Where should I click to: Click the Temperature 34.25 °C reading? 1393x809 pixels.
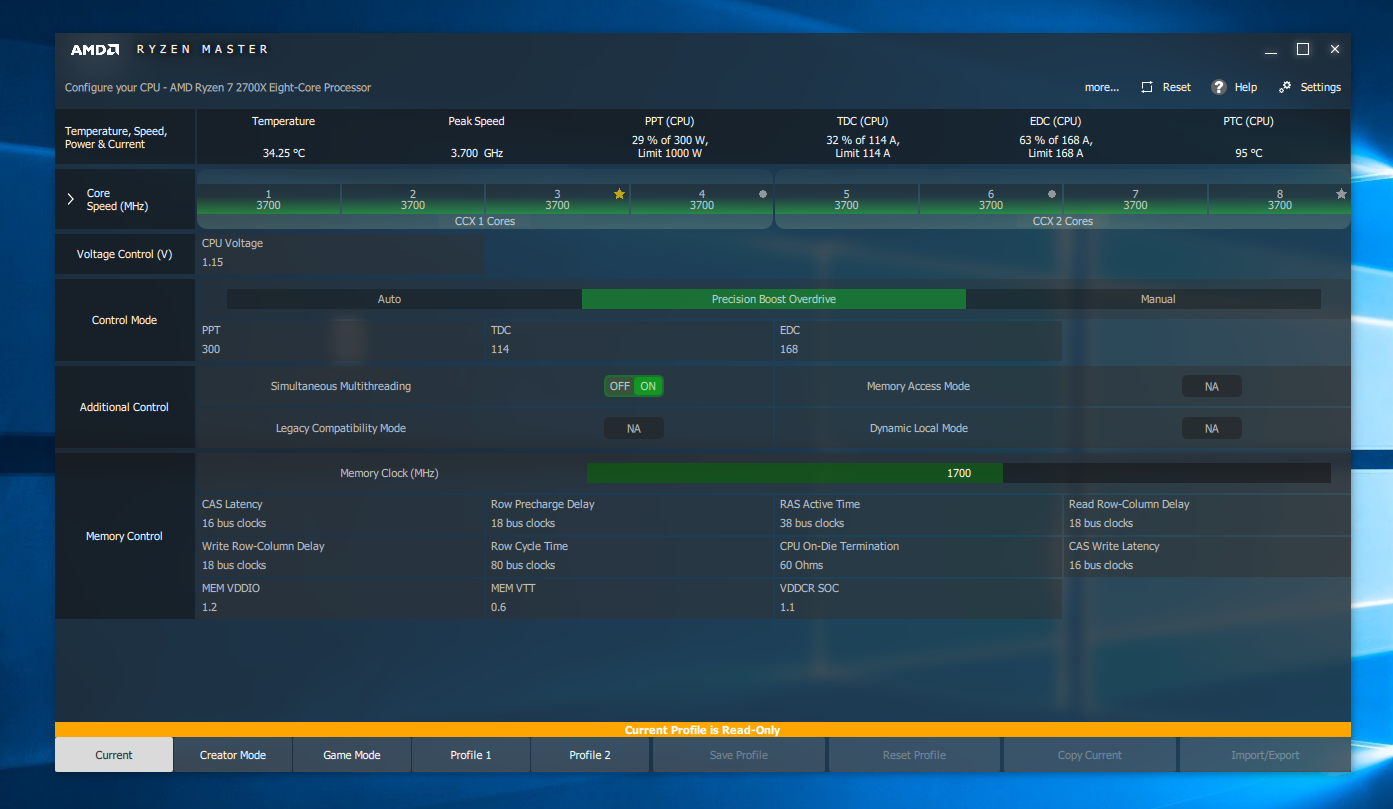coord(284,153)
